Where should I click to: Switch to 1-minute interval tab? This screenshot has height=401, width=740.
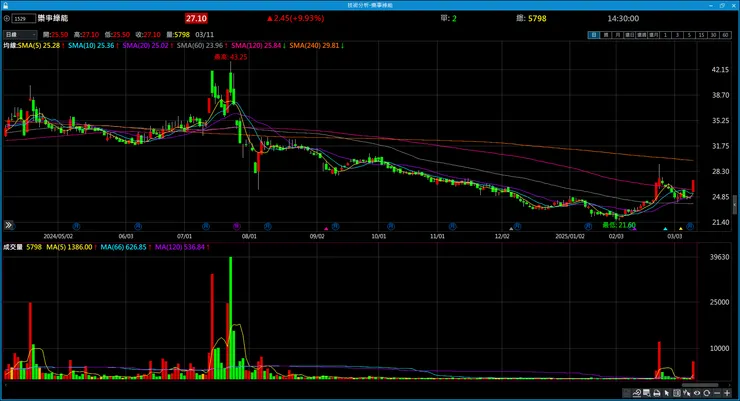point(665,35)
